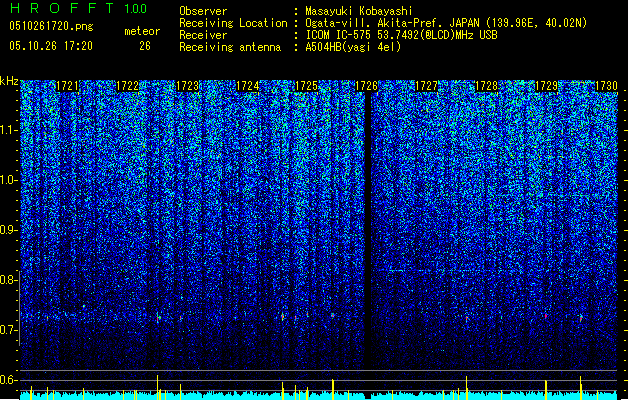The height and width of the screenshot is (400, 629).
Task: Click the 1.1 kHz axis label
Action: (8, 131)
